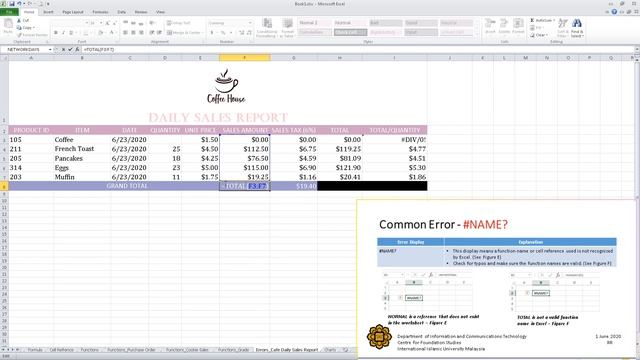The image size is (640, 360).
Task: Click the Decrease Font Size icon
Action: (114, 23)
